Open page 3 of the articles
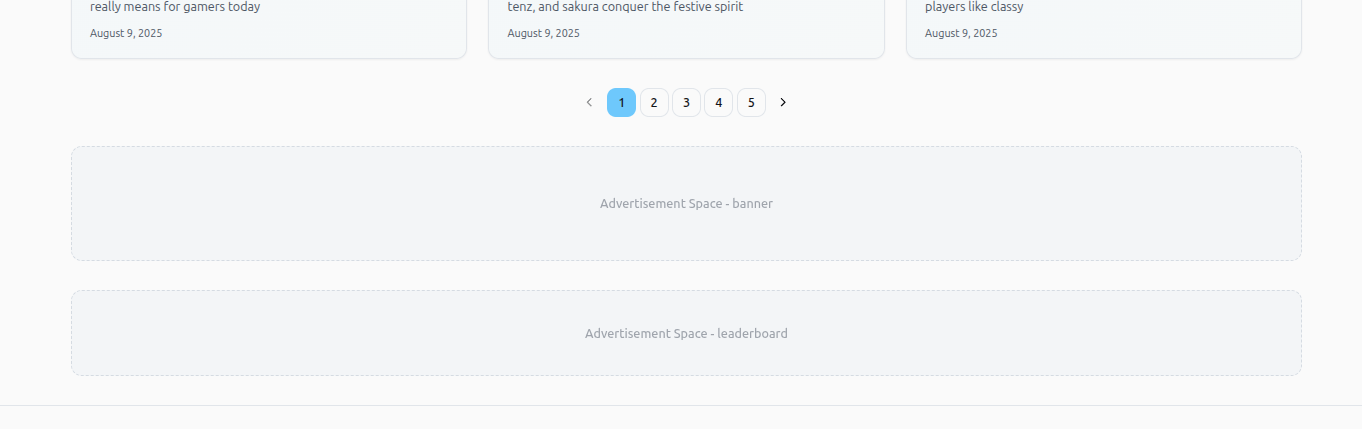This screenshot has height=429, width=1362. tap(686, 102)
